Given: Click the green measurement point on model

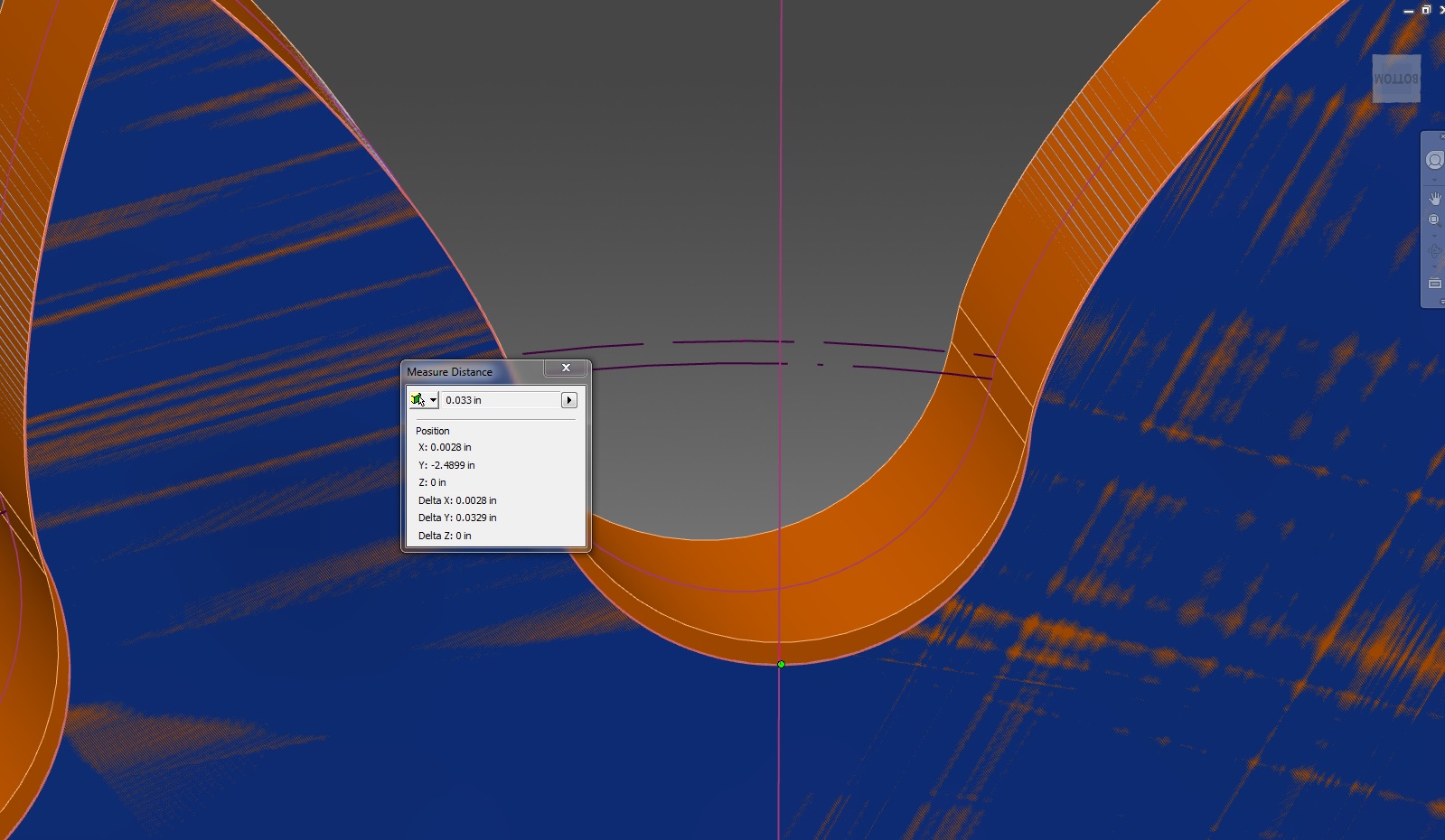Looking at the screenshot, I should pos(782,665).
